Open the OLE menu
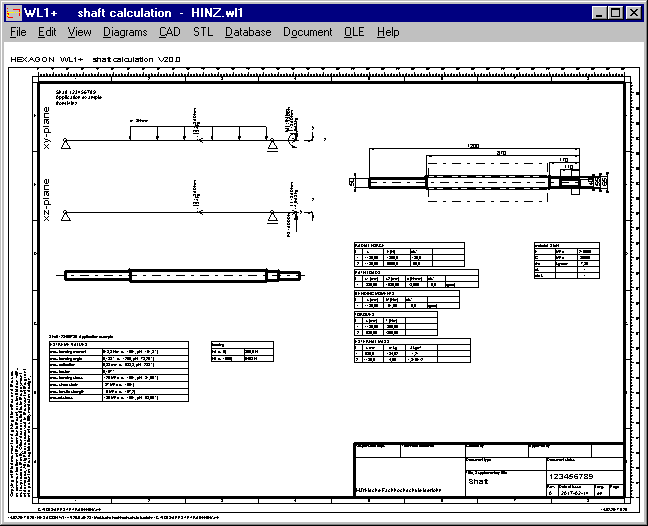This screenshot has height=526, width=648. [x=354, y=32]
